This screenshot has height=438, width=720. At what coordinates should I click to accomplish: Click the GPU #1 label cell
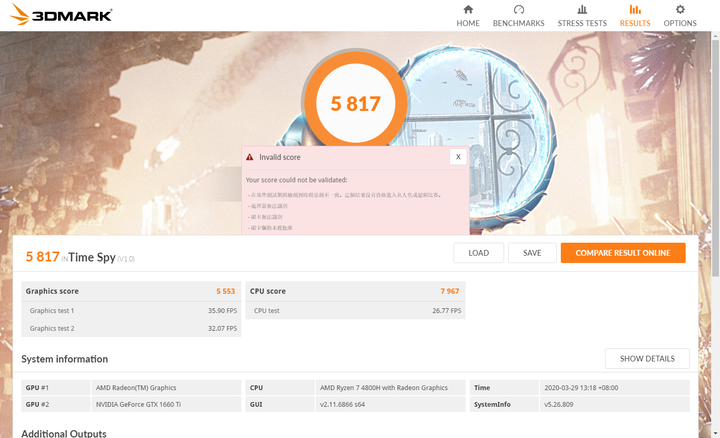point(56,387)
